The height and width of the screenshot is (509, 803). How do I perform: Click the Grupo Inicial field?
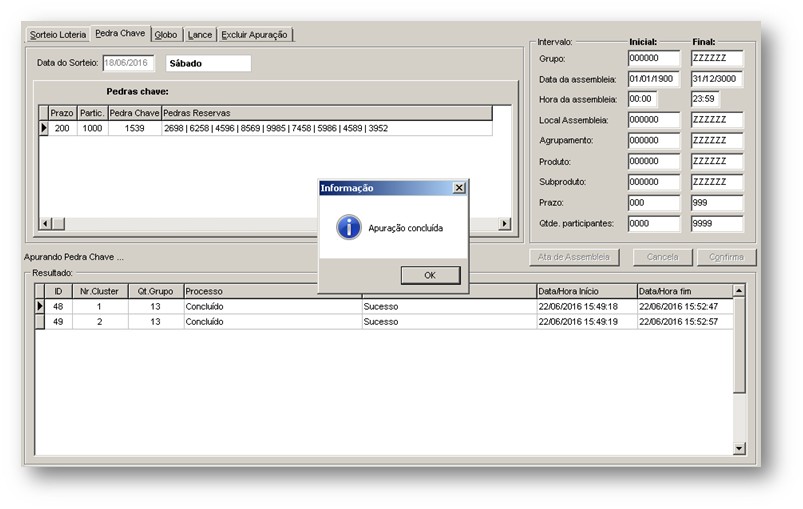click(654, 58)
